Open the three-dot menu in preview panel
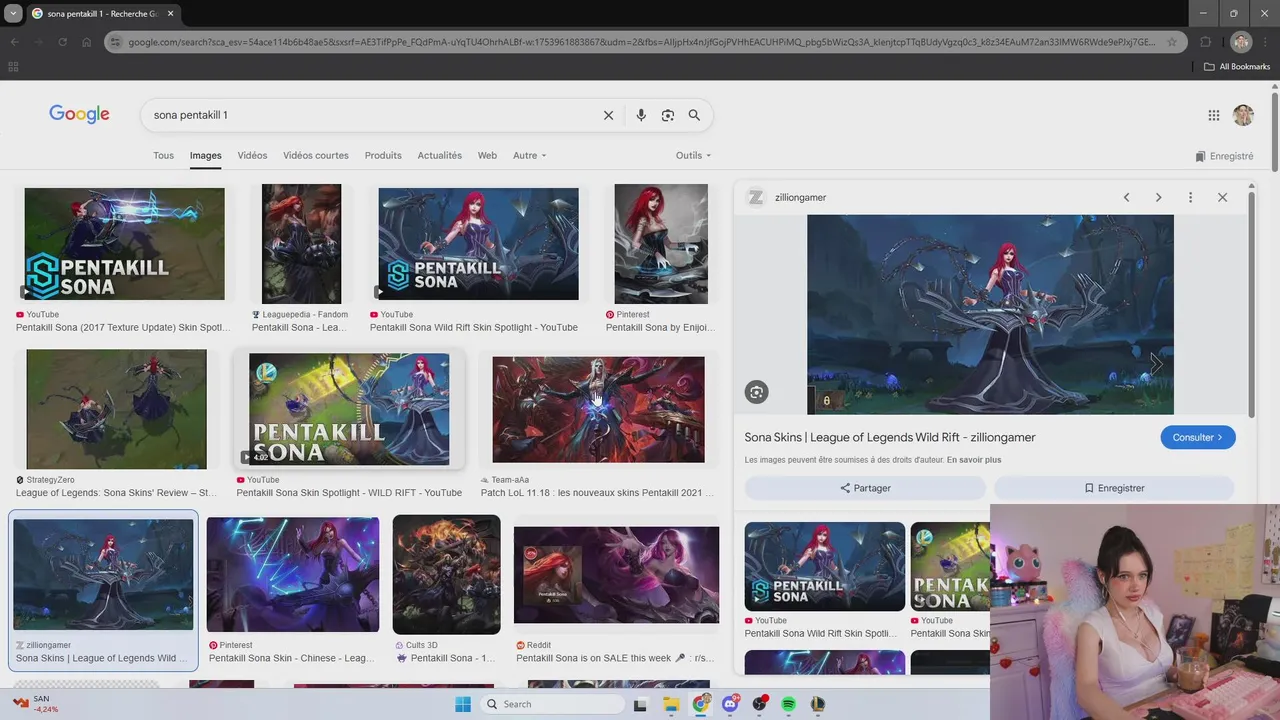Viewport: 1280px width, 720px height. point(1190,197)
